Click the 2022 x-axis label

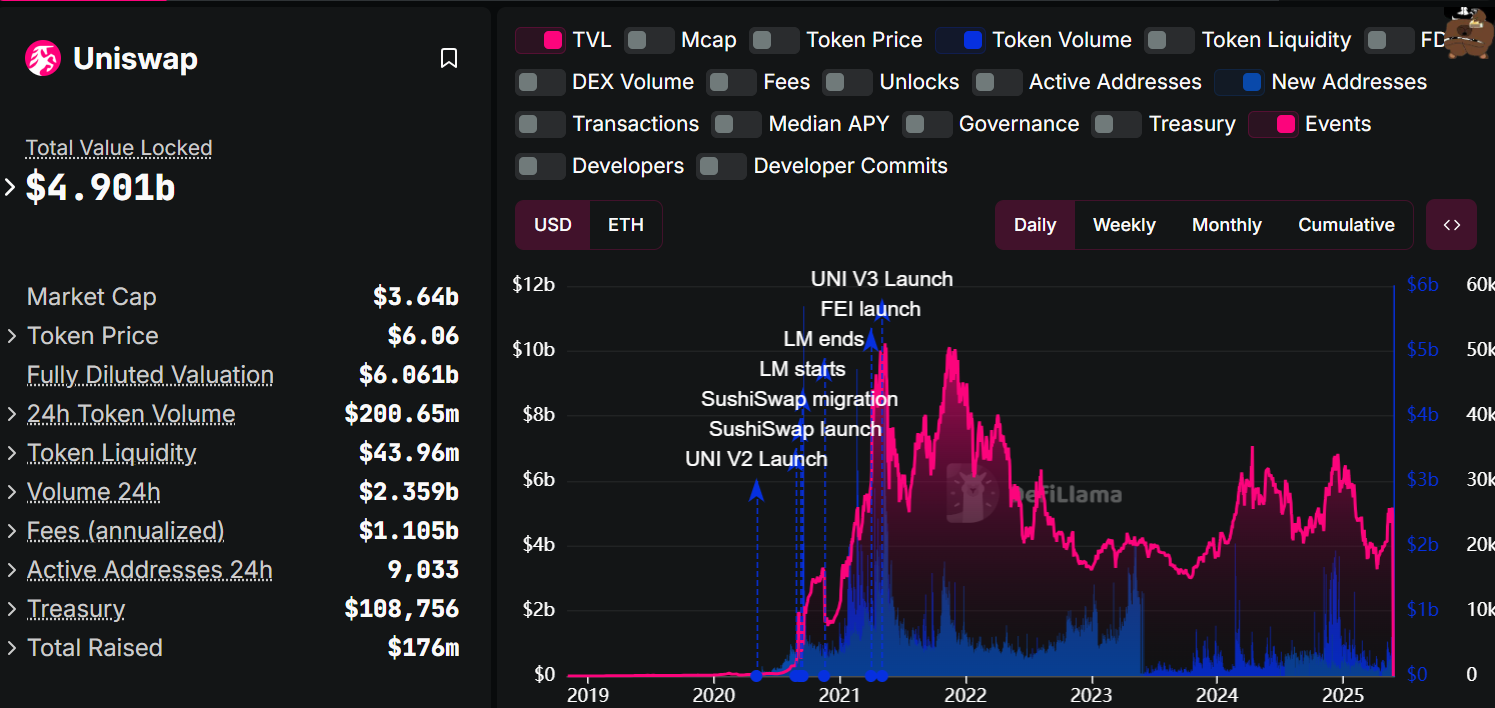tap(966, 695)
